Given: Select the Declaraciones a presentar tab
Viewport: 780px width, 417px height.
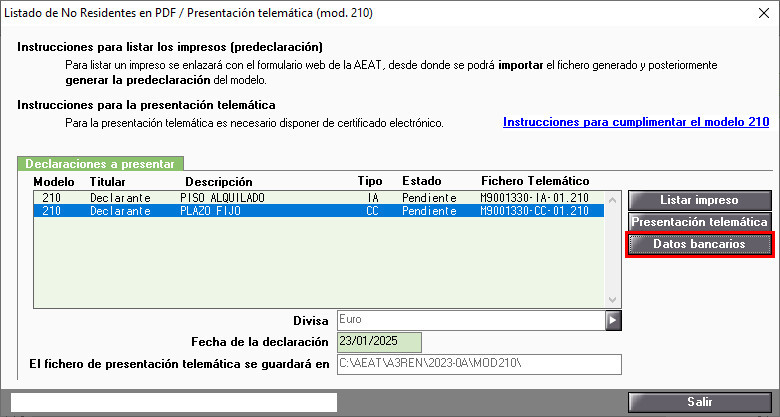Looking at the screenshot, I should tap(100, 164).
